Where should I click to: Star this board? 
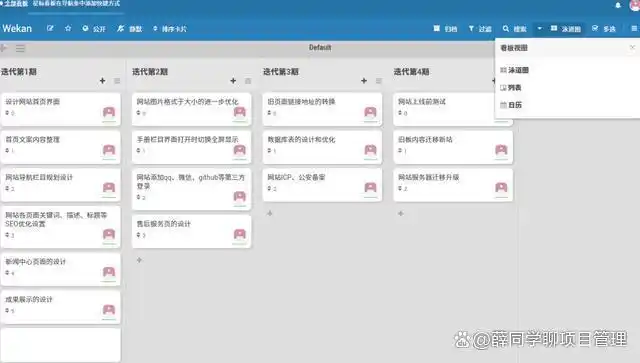click(68, 29)
